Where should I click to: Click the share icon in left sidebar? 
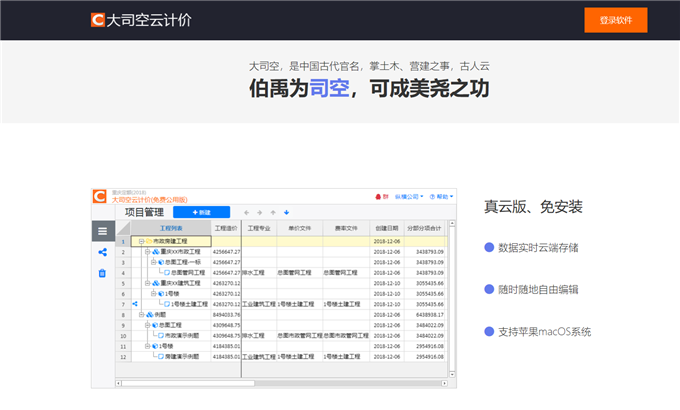[x=102, y=250]
